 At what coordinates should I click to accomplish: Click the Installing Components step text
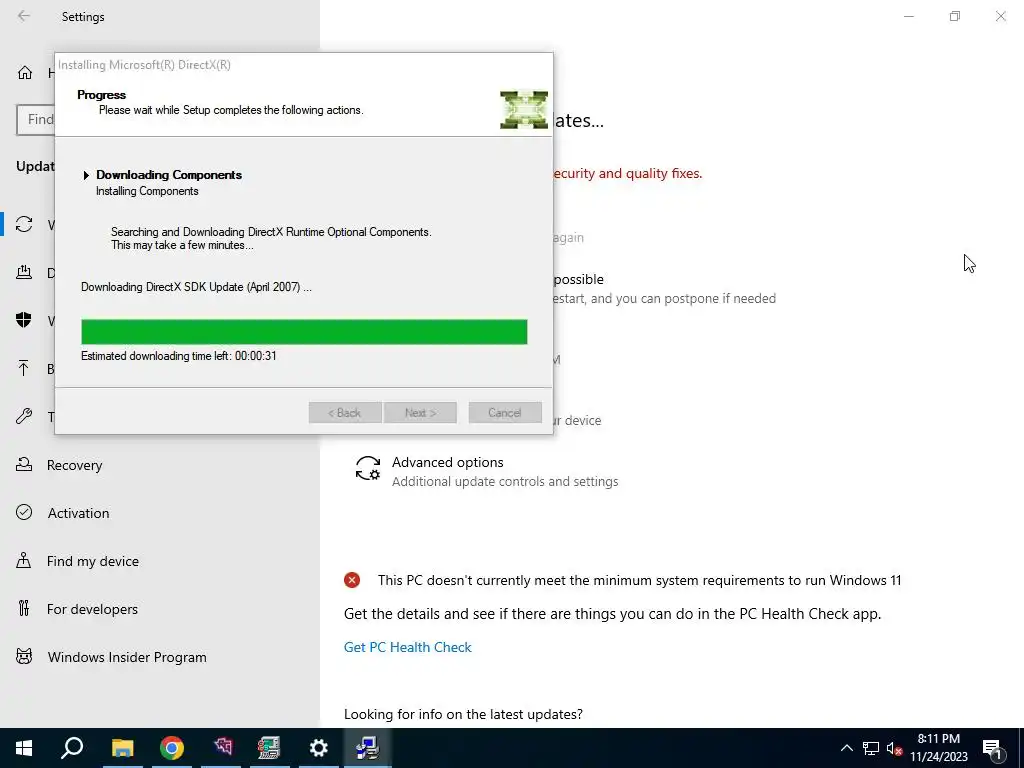[x=147, y=191]
